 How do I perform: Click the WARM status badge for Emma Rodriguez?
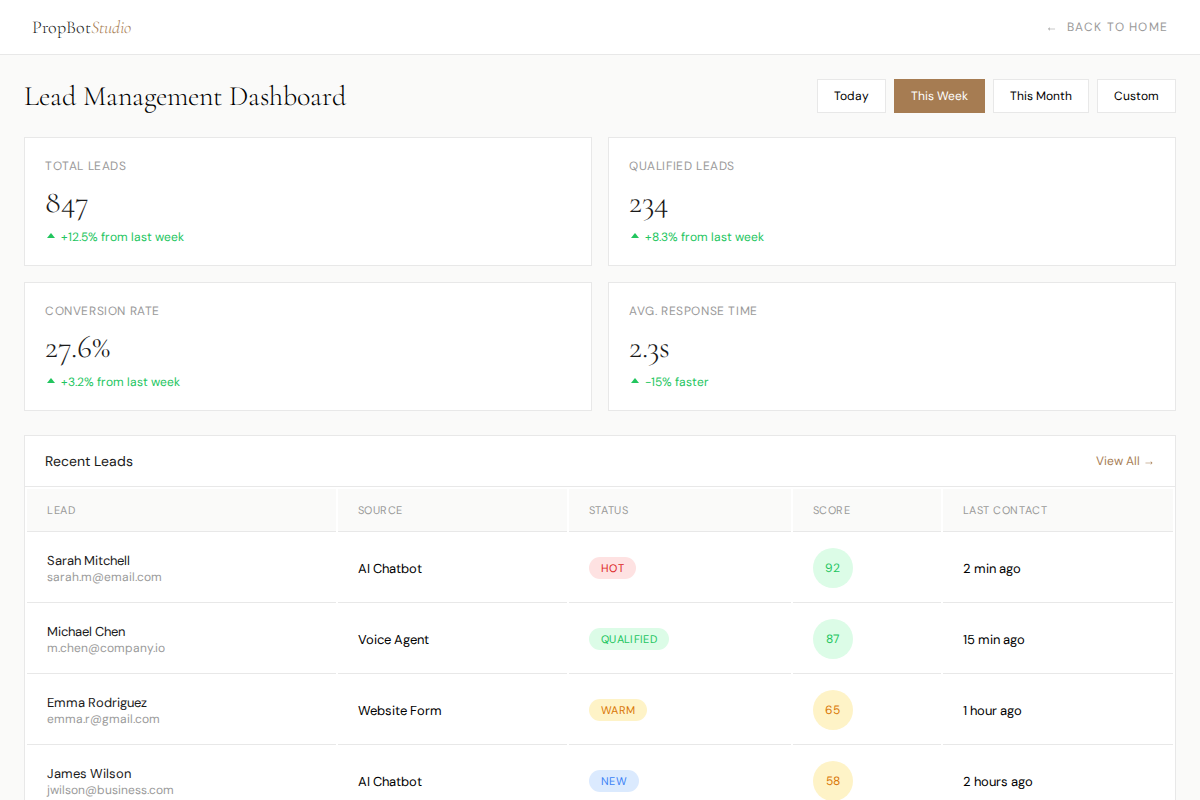click(x=618, y=710)
